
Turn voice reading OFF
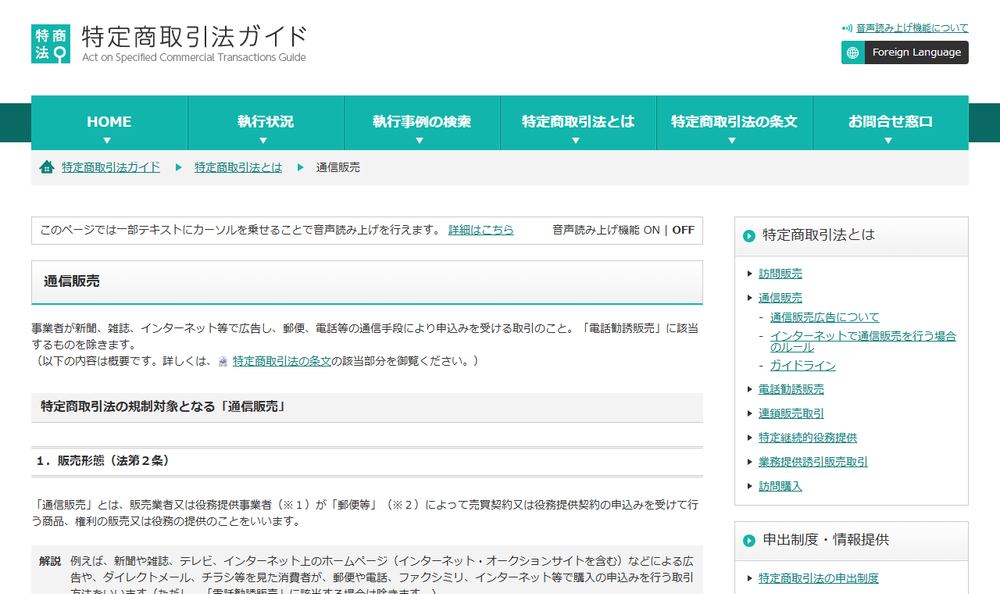point(683,230)
